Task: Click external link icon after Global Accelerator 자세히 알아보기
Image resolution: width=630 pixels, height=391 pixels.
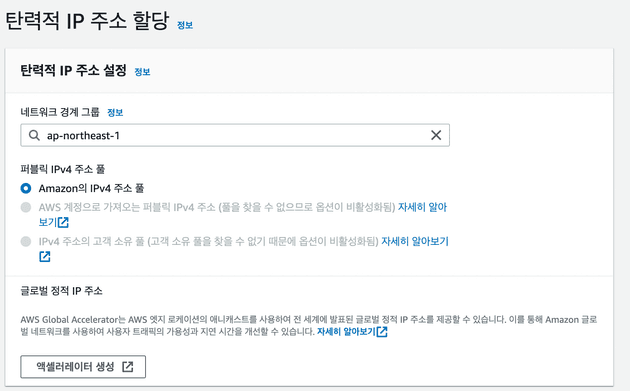Action: [x=382, y=332]
